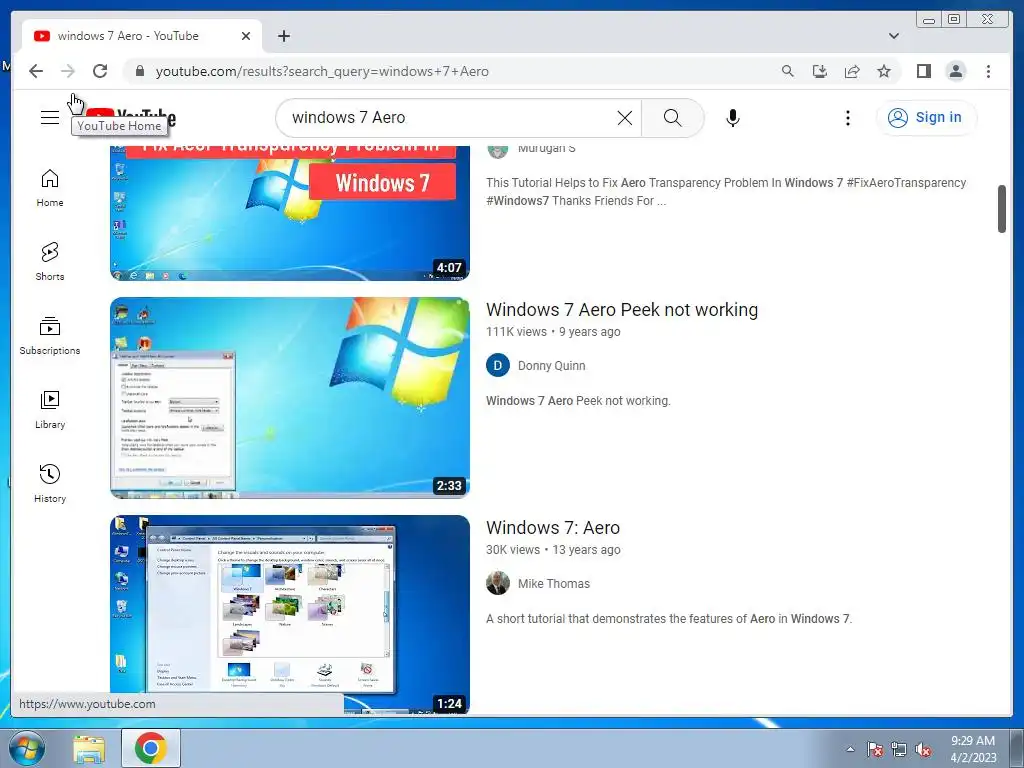This screenshot has width=1024, height=768.
Task: Click the description A short tutorial that demonstrates
Action: click(669, 618)
